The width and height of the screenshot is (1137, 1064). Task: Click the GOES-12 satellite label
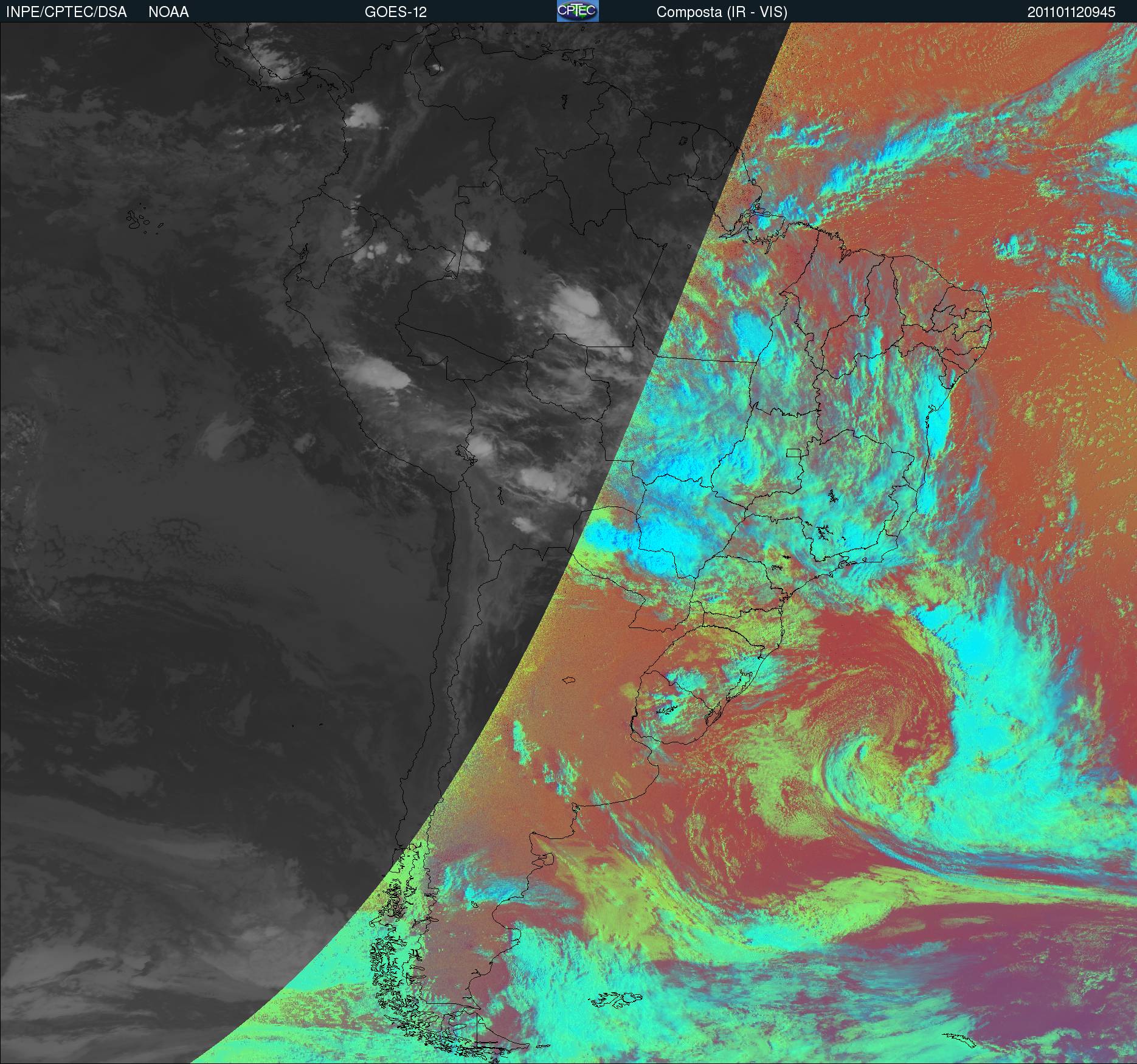tap(395, 12)
